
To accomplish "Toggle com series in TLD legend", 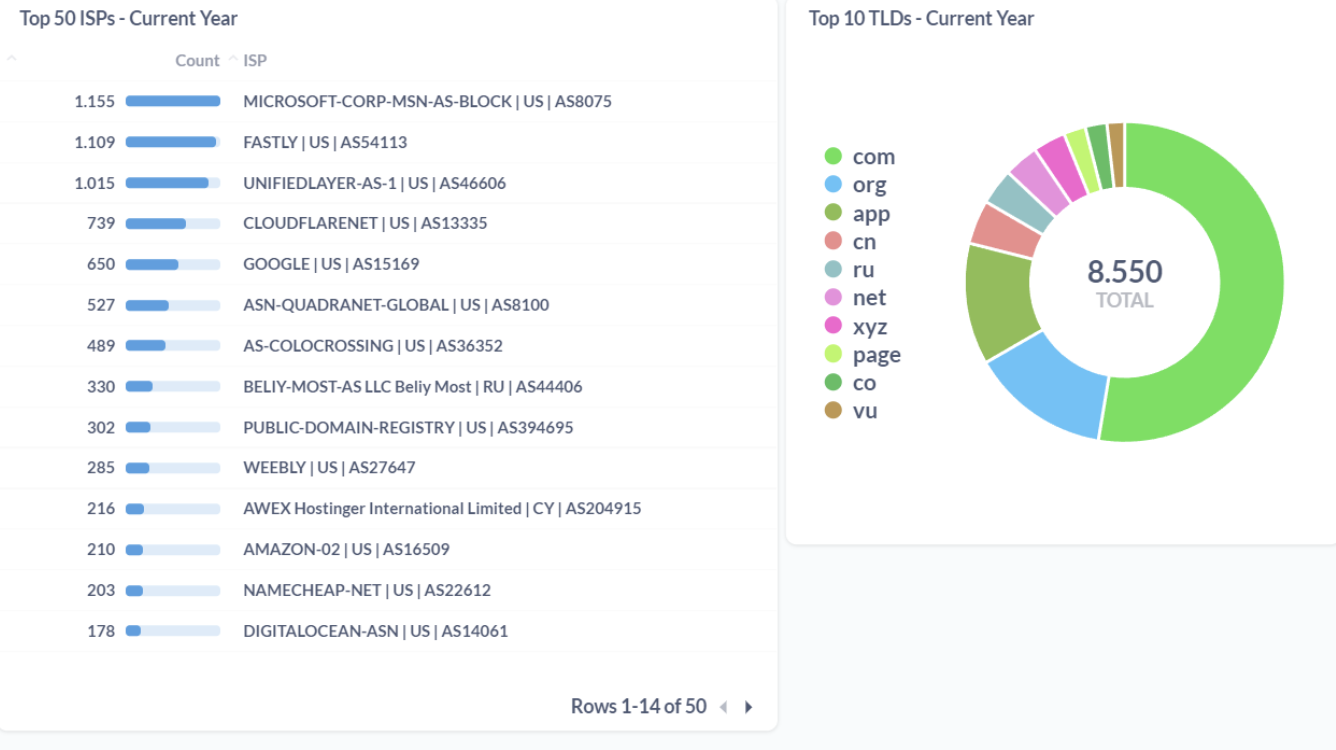I will (x=860, y=156).
